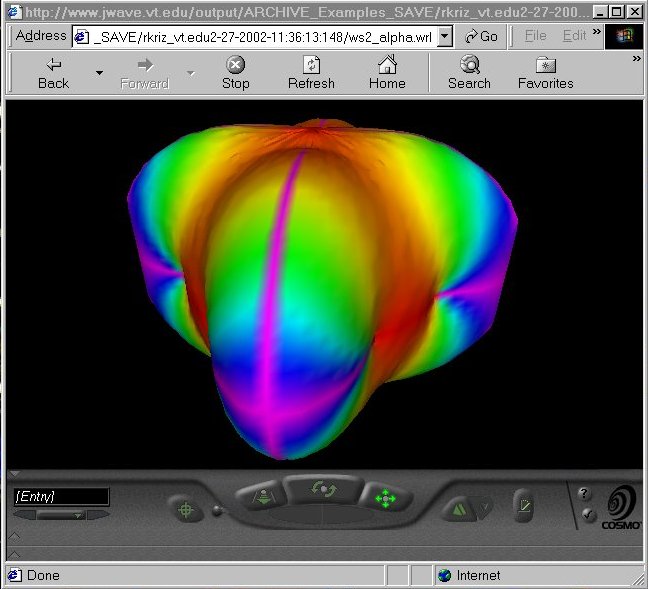
Task: Open Cosmo Player help question mark
Action: click(x=584, y=493)
